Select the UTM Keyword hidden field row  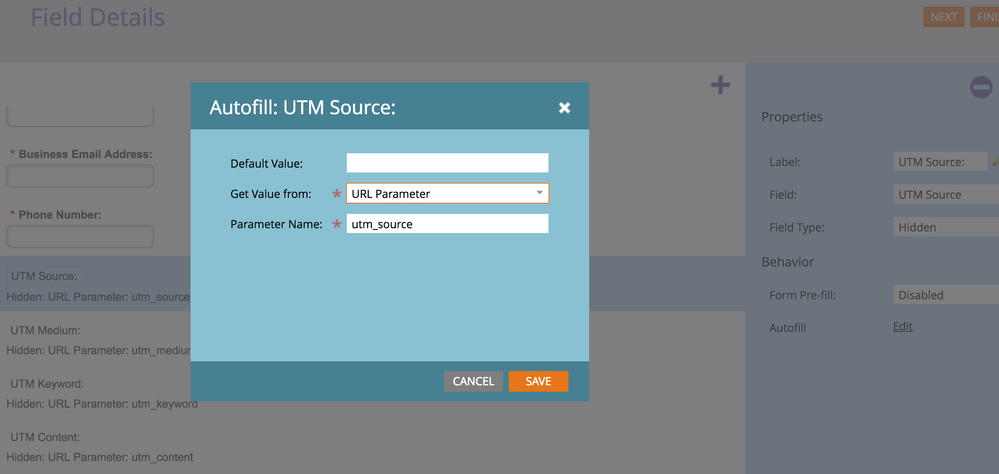pos(95,394)
